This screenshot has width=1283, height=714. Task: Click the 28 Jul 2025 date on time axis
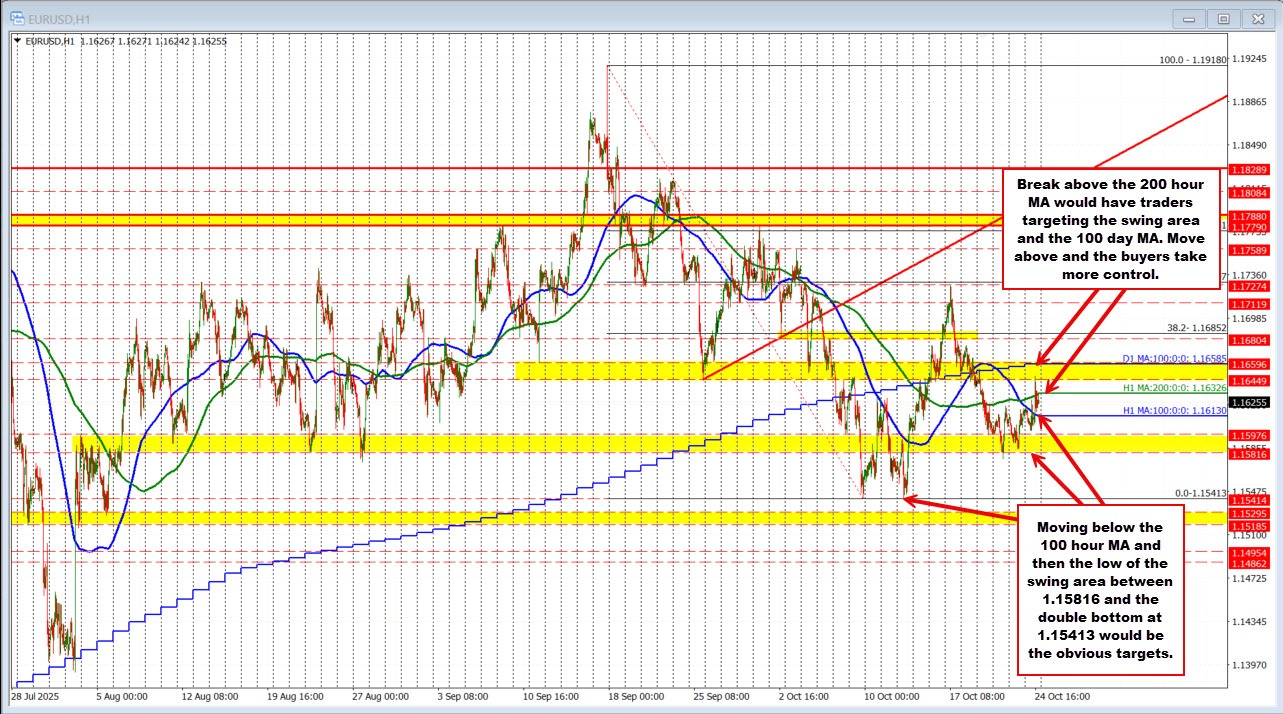[35, 695]
